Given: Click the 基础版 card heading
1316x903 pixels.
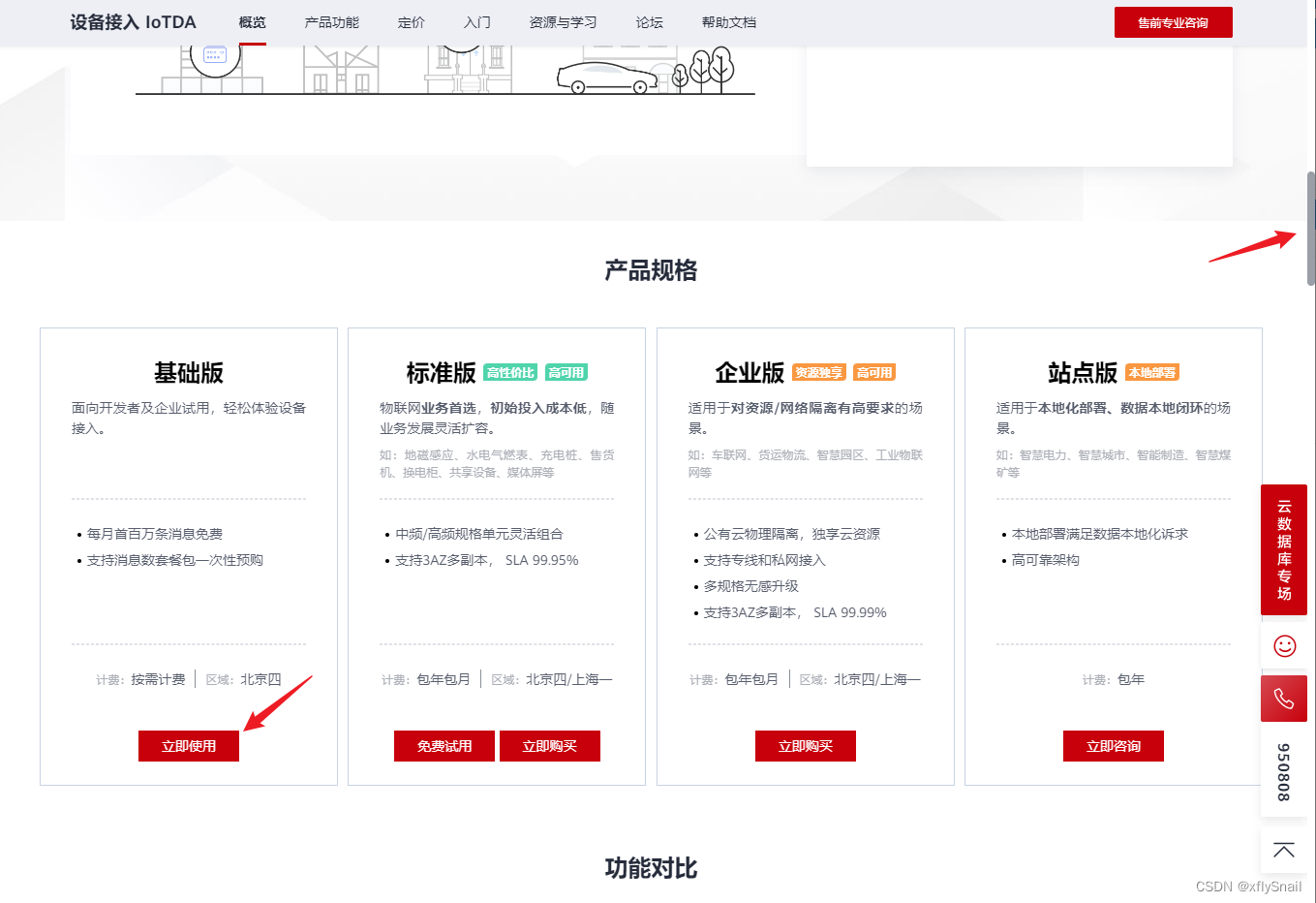Looking at the screenshot, I should click(189, 373).
